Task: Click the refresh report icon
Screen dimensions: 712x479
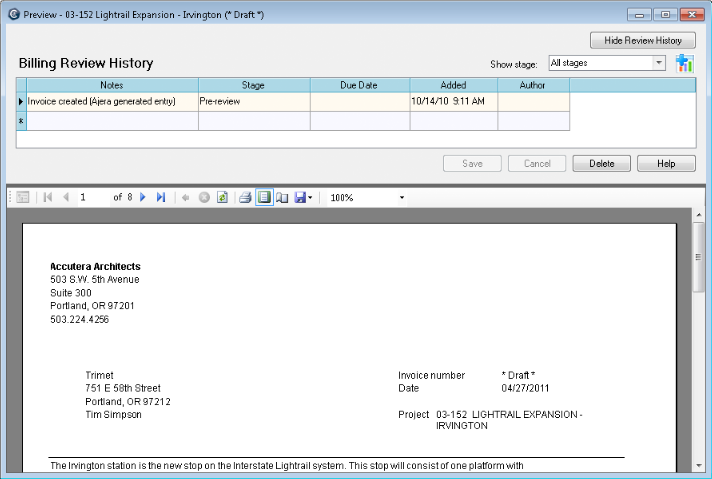Action: [222, 198]
